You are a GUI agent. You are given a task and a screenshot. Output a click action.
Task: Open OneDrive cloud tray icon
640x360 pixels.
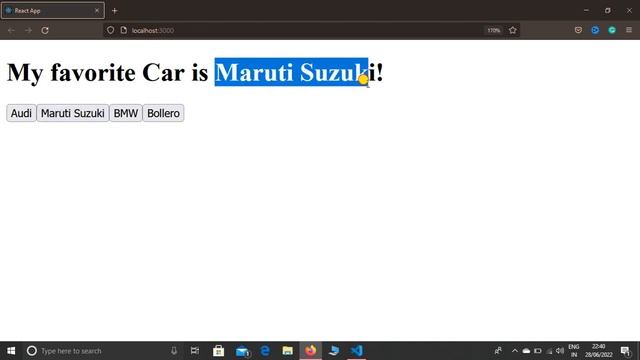click(527, 351)
